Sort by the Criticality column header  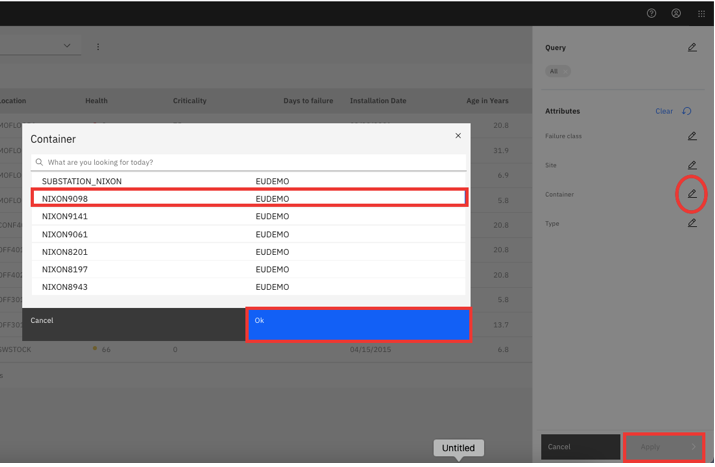[x=190, y=101]
